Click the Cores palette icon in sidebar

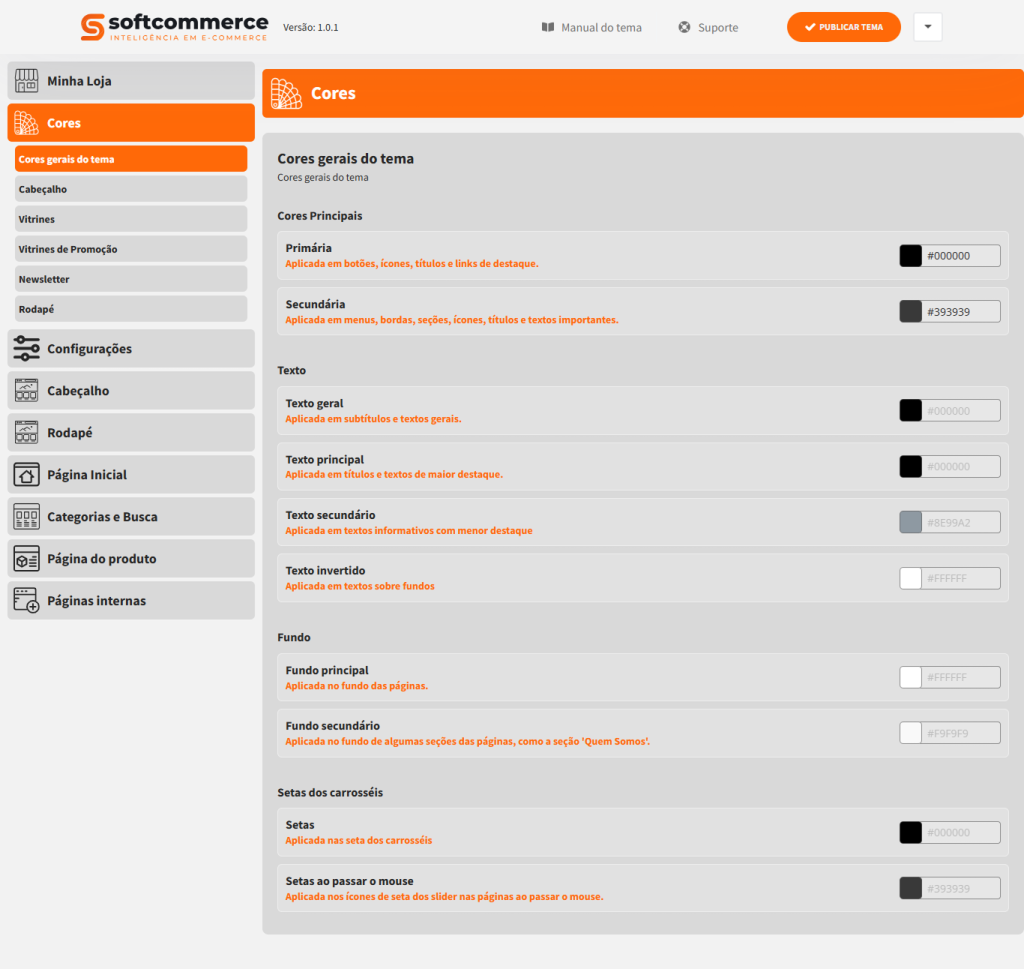pyautogui.click(x=26, y=123)
